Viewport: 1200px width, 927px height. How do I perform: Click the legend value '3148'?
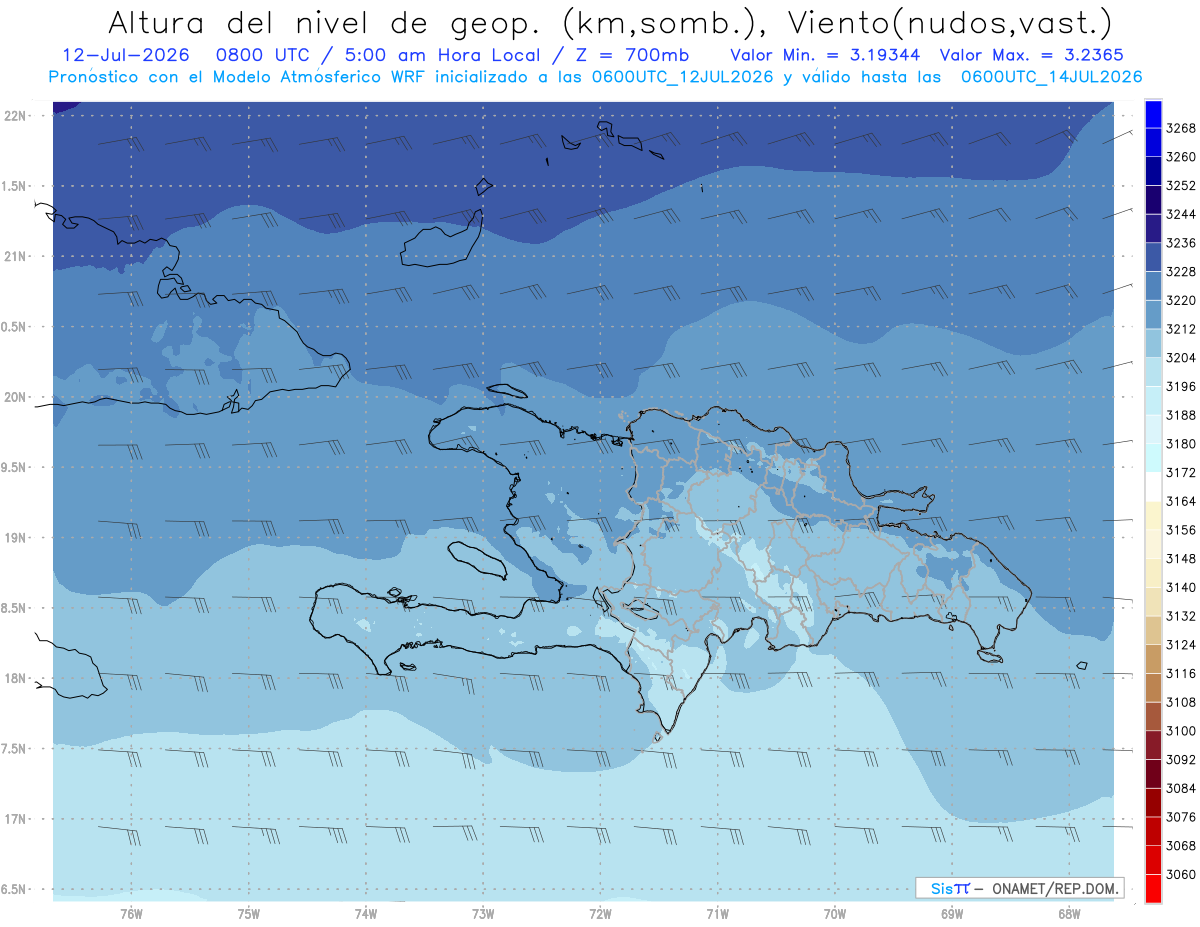(1181, 559)
